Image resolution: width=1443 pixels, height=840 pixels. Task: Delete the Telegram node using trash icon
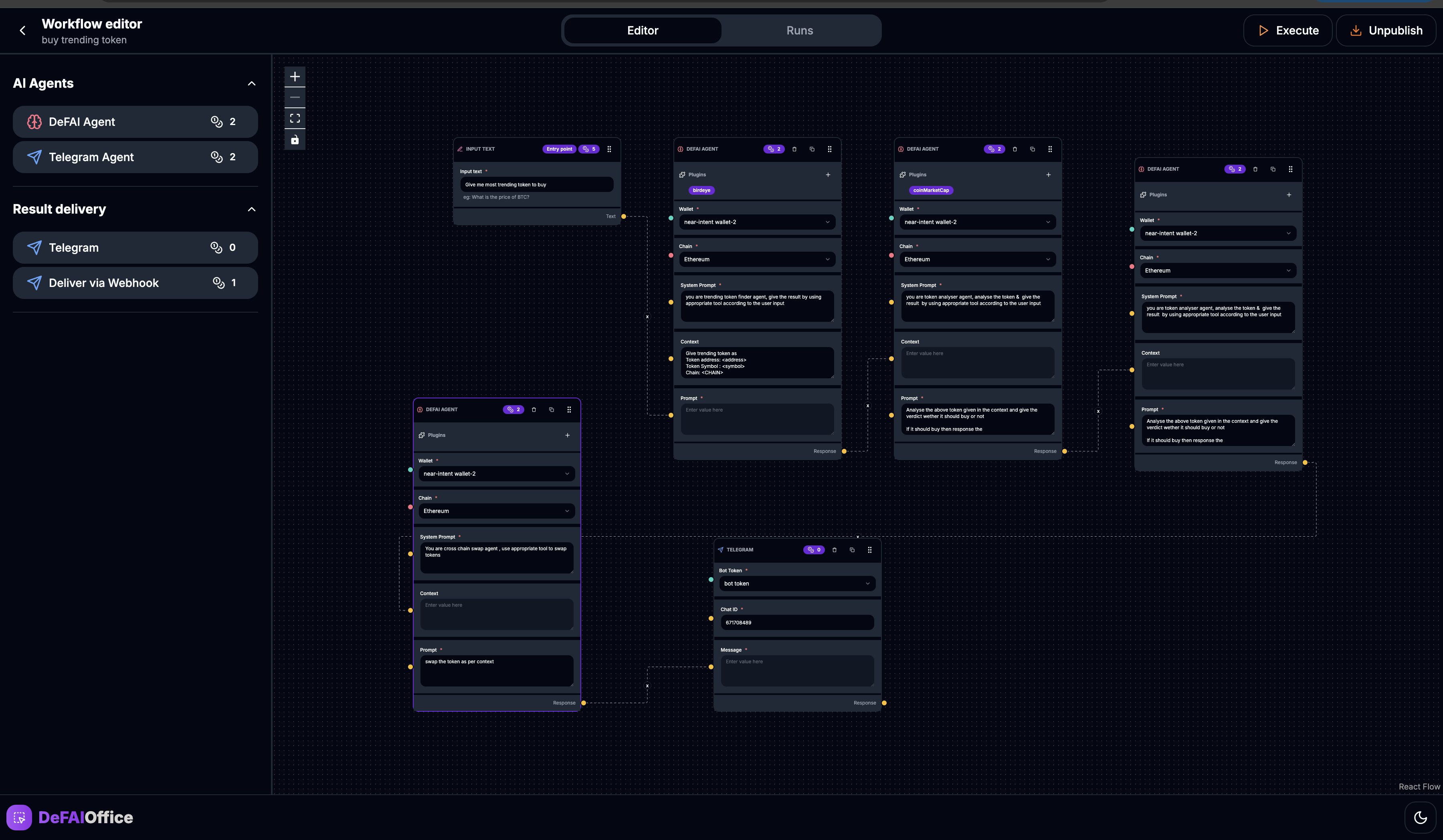[834, 550]
